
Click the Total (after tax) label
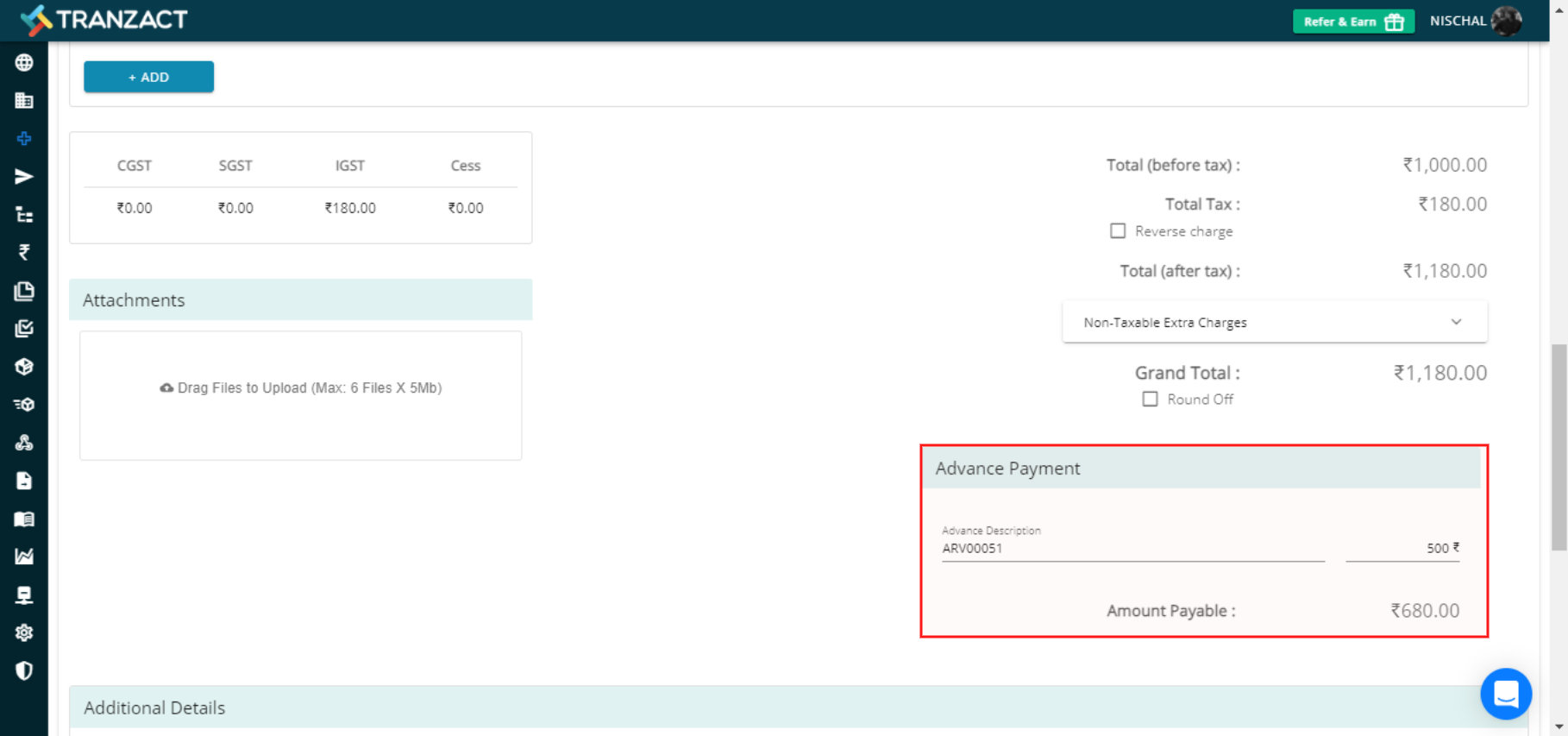pyautogui.click(x=1180, y=271)
